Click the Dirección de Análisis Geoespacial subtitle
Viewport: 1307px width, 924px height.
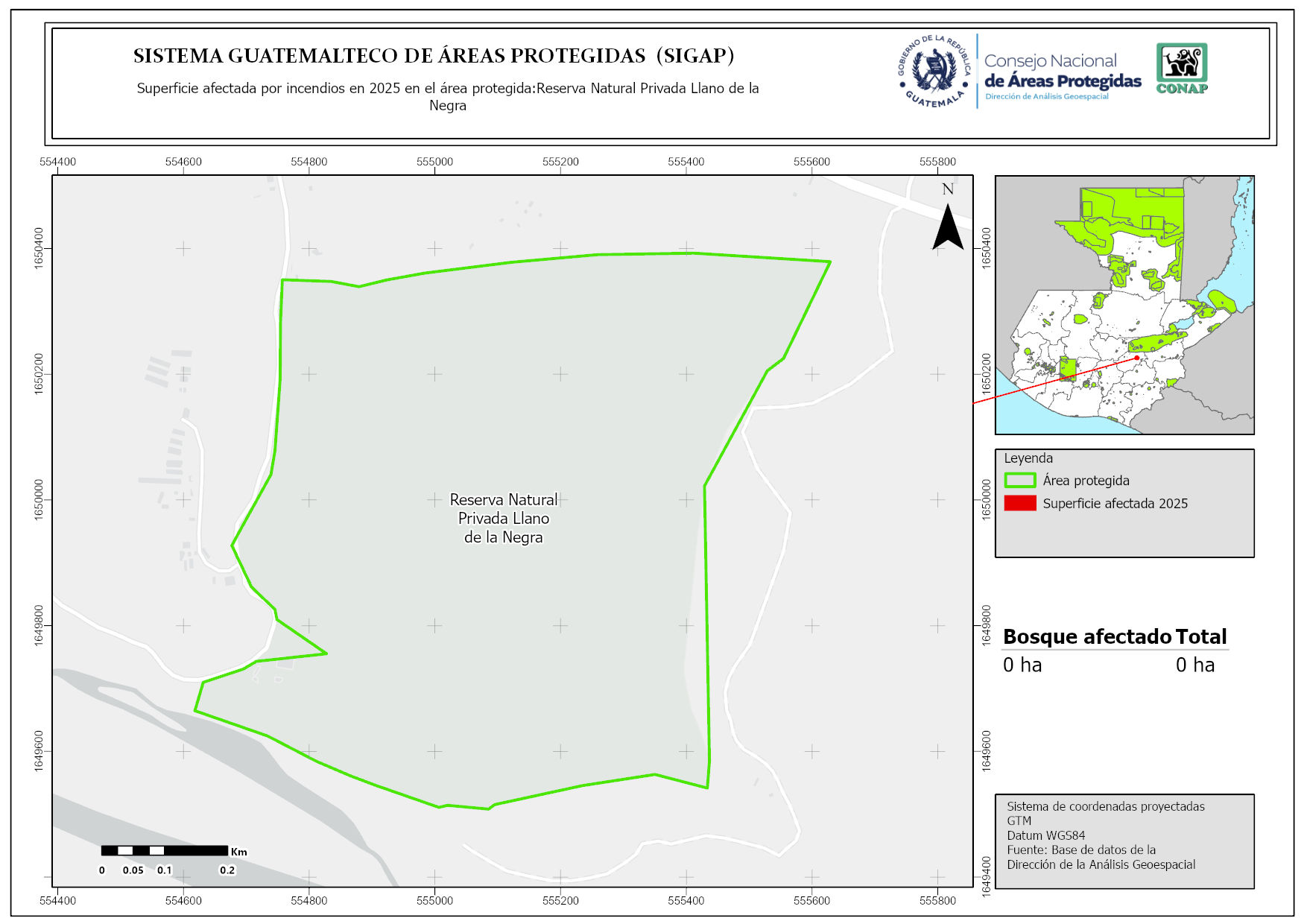[1046, 97]
